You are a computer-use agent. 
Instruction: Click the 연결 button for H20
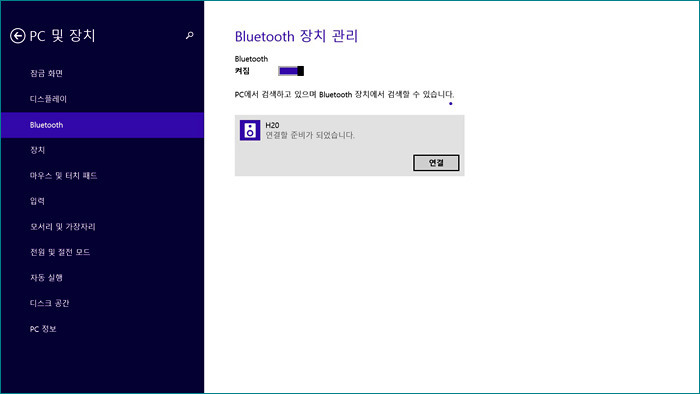(x=436, y=163)
